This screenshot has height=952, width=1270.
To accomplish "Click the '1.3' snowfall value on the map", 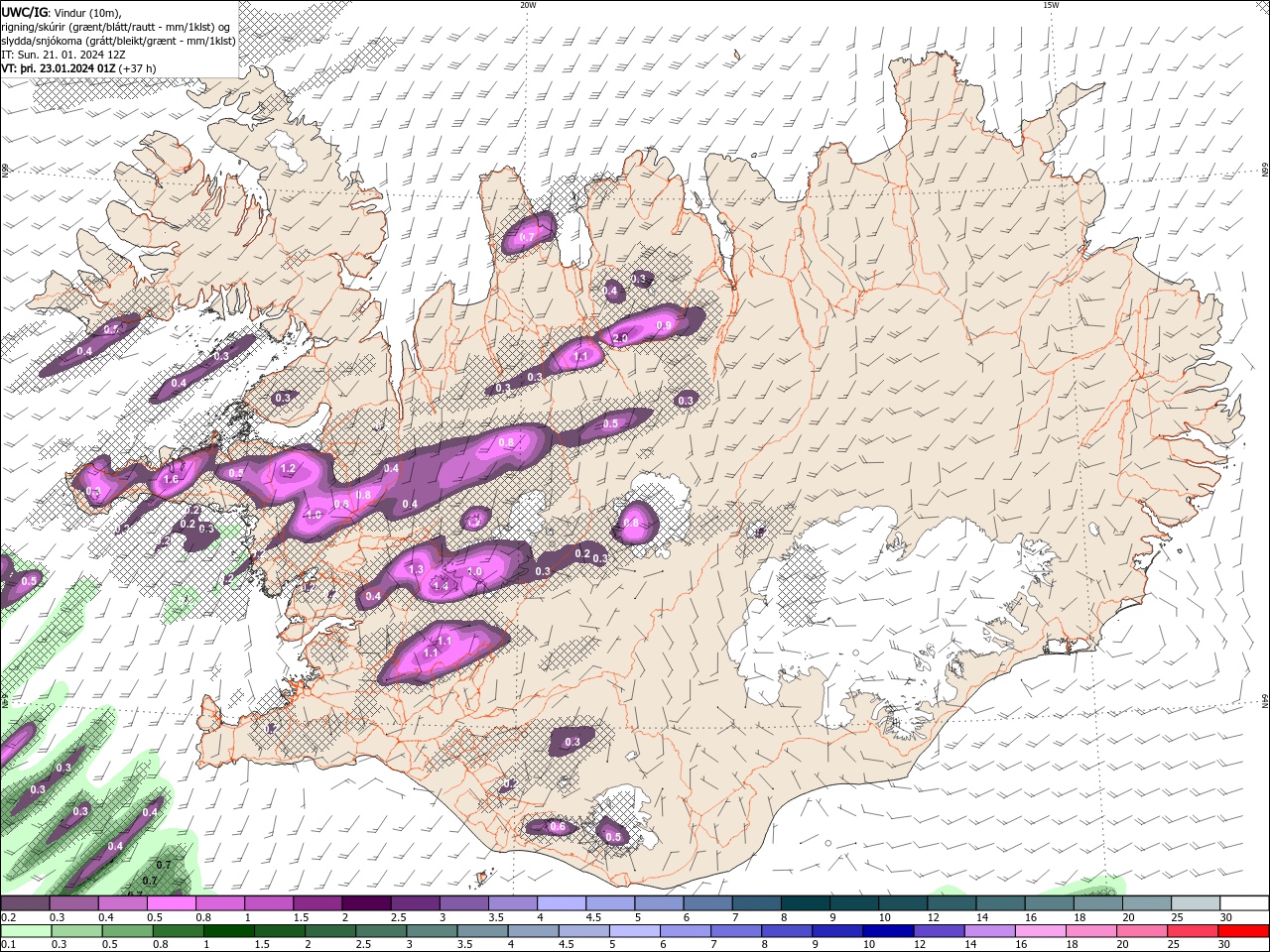I will point(417,569).
